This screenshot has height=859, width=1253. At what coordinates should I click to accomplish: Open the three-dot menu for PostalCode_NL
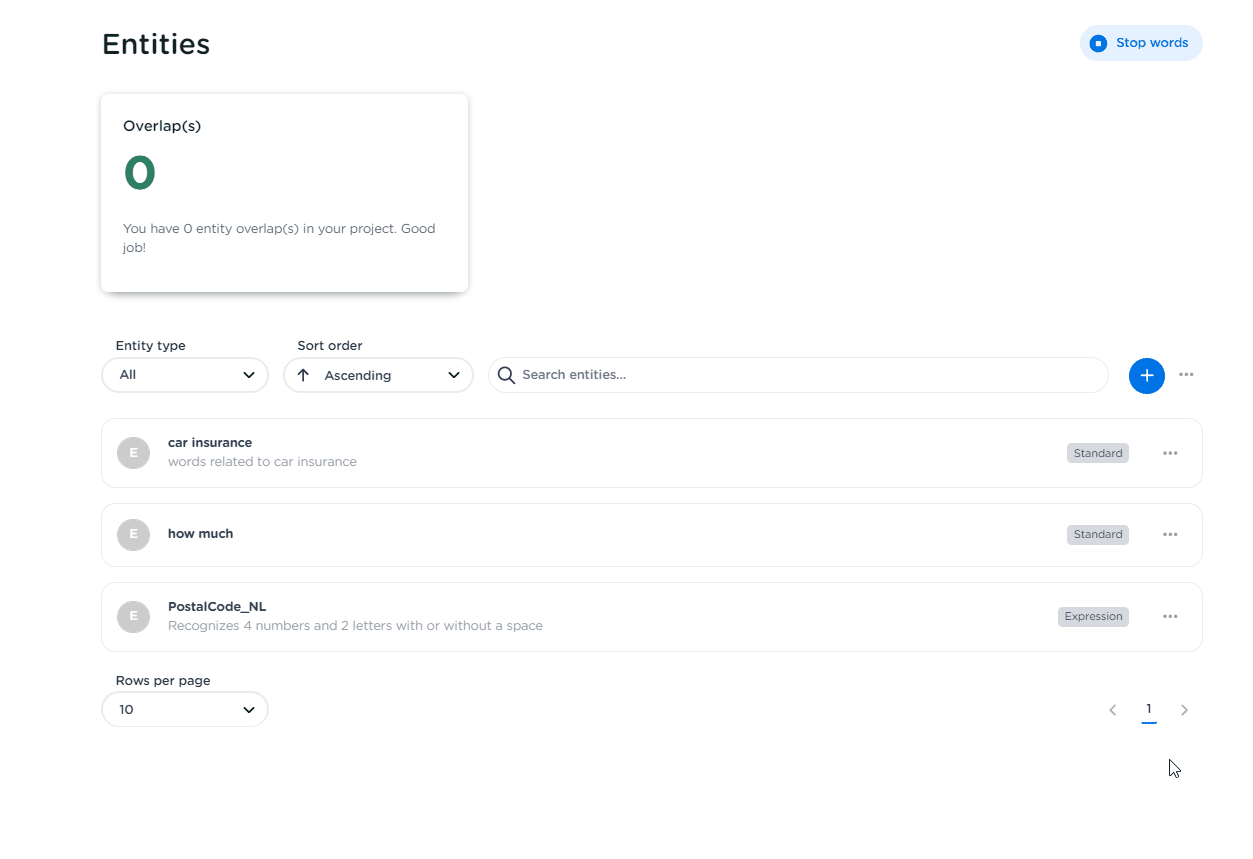1170,617
